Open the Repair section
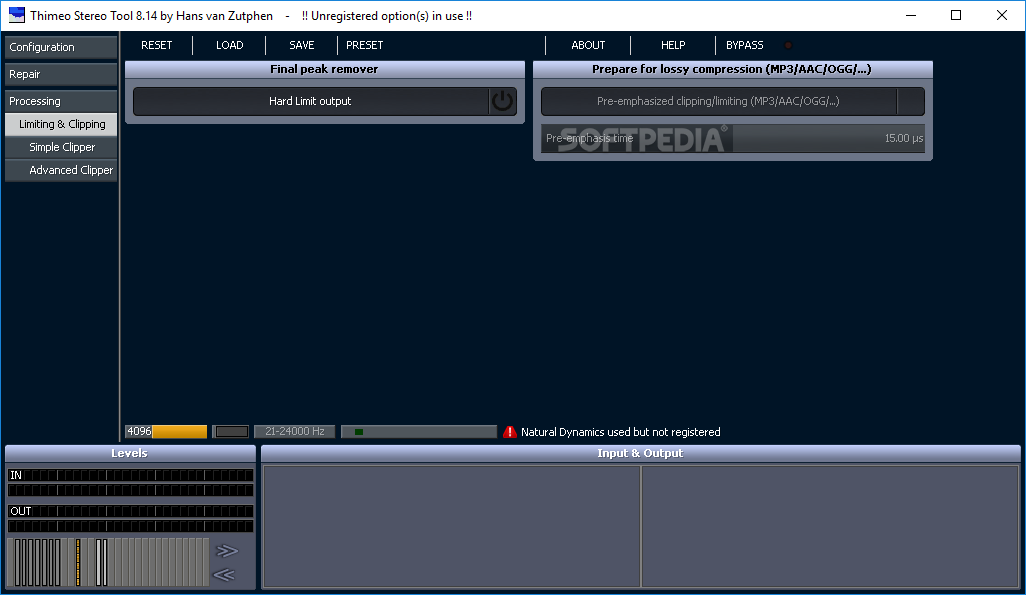 [x=61, y=75]
